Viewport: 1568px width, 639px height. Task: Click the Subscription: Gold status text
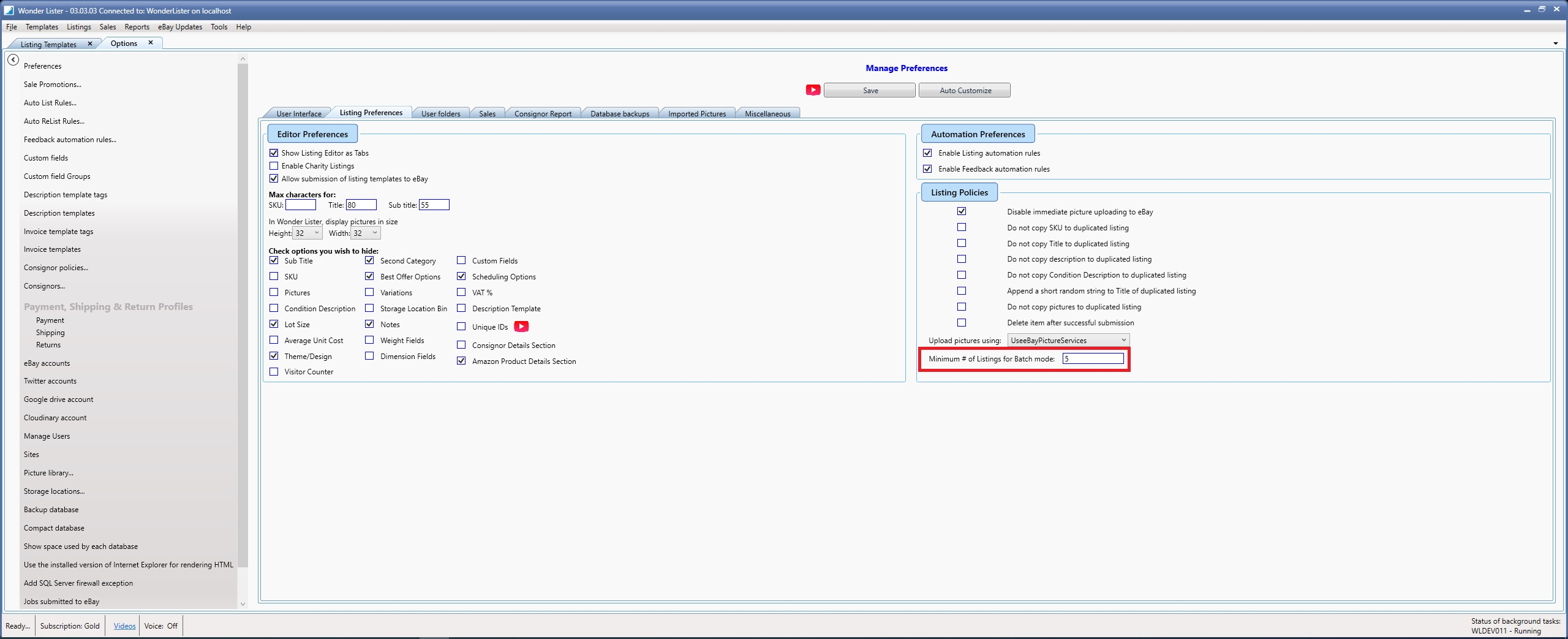[70, 626]
